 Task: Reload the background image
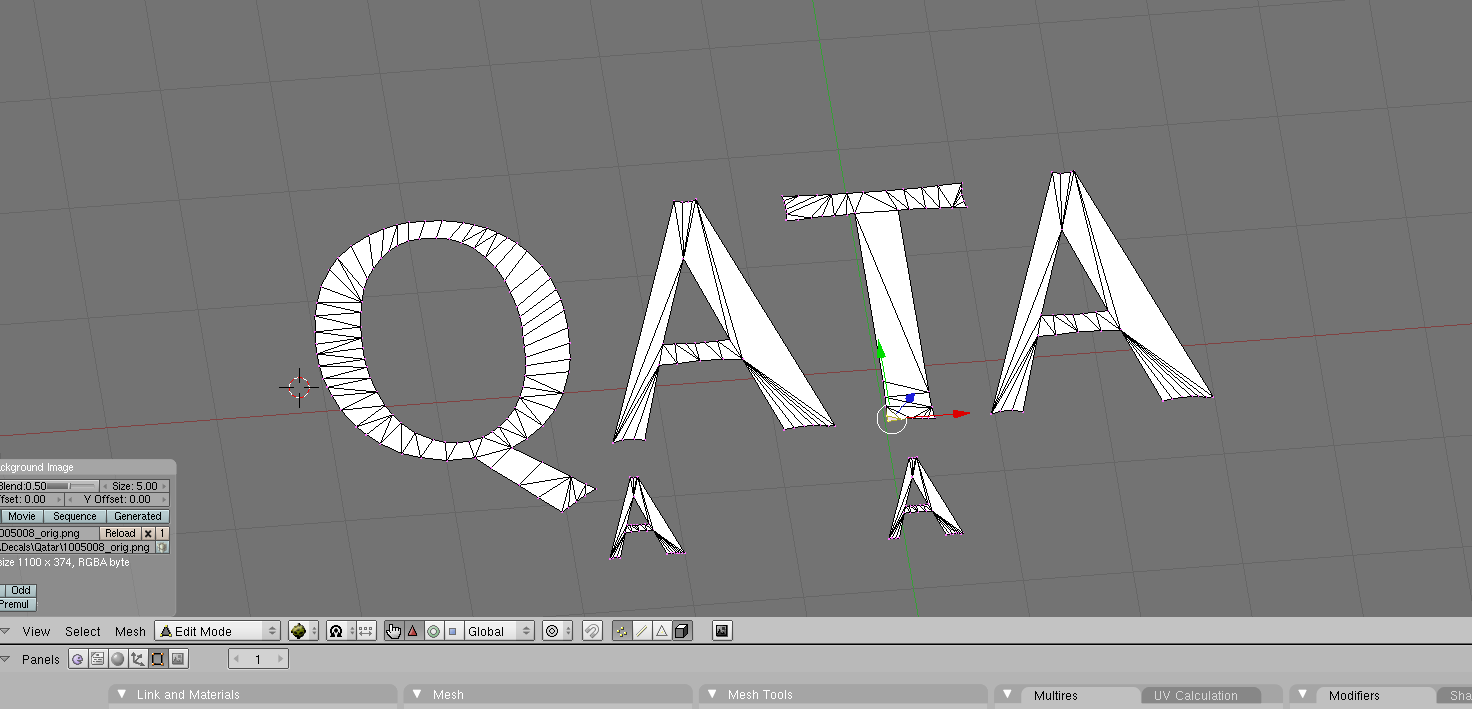tap(120, 533)
